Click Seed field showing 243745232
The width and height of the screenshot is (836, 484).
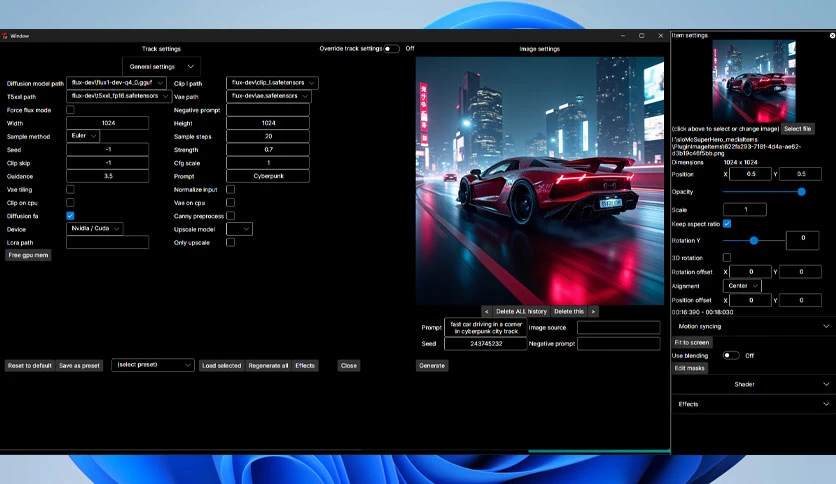coord(486,344)
